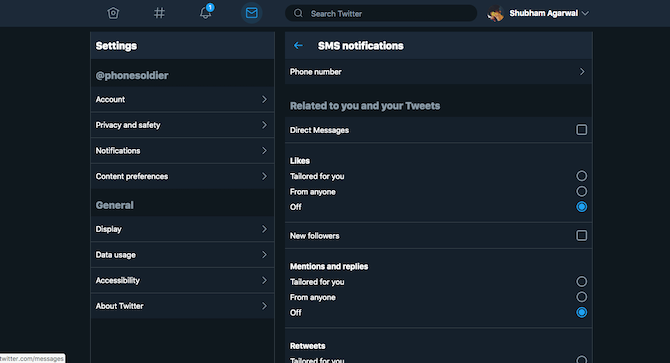Image resolution: width=670 pixels, height=363 pixels.
Task: Open Content preferences settings
Action: pyautogui.click(x=182, y=176)
